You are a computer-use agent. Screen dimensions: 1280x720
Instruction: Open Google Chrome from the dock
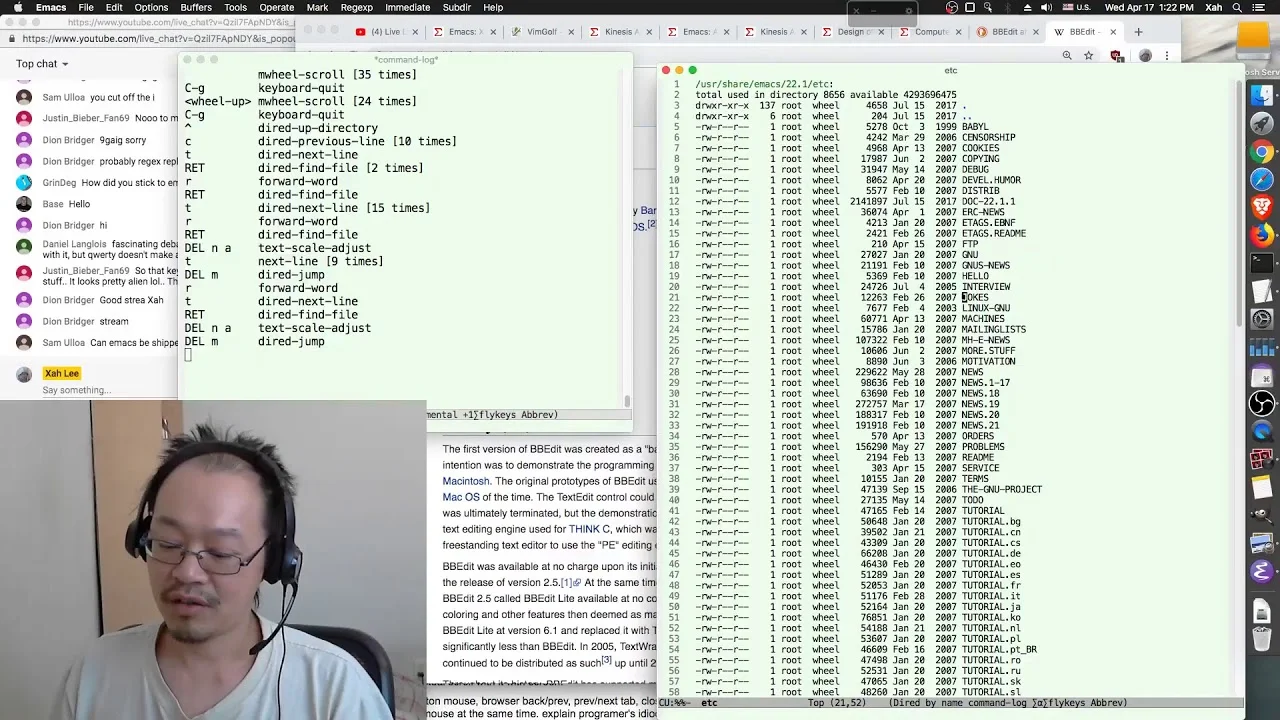[x=1262, y=152]
